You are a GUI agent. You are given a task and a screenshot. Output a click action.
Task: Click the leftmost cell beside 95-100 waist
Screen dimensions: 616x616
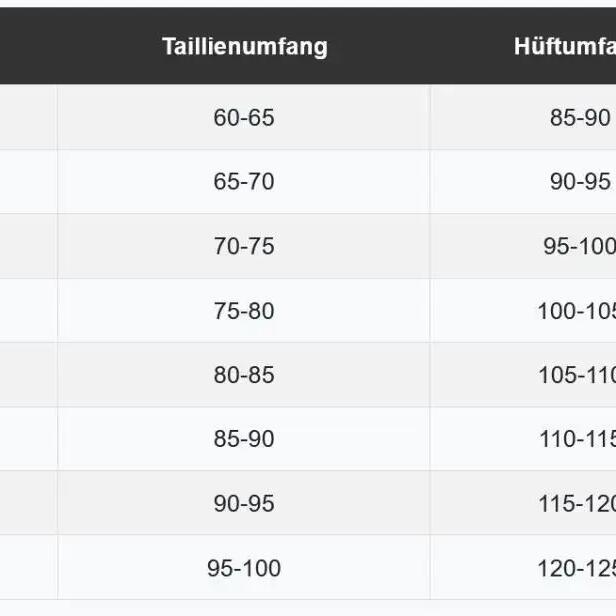[x=29, y=567]
